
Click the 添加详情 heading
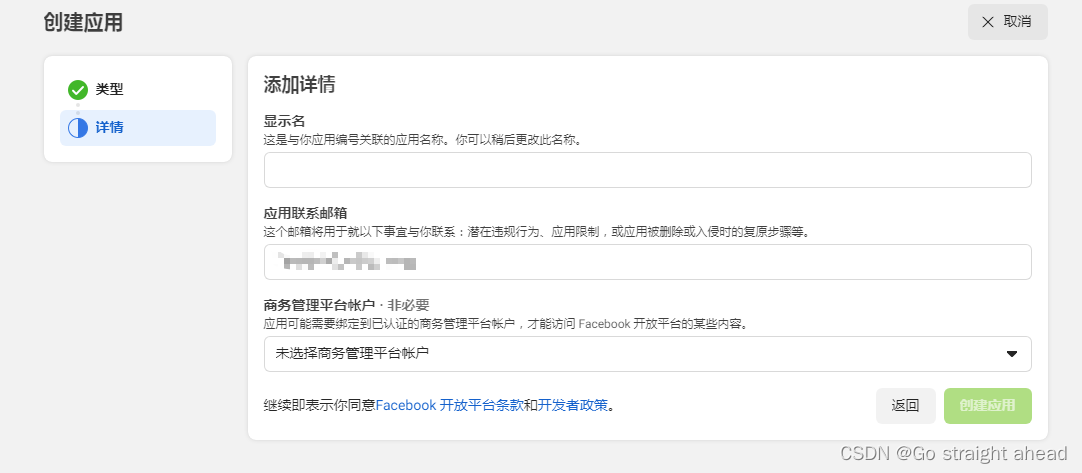pyautogui.click(x=299, y=85)
